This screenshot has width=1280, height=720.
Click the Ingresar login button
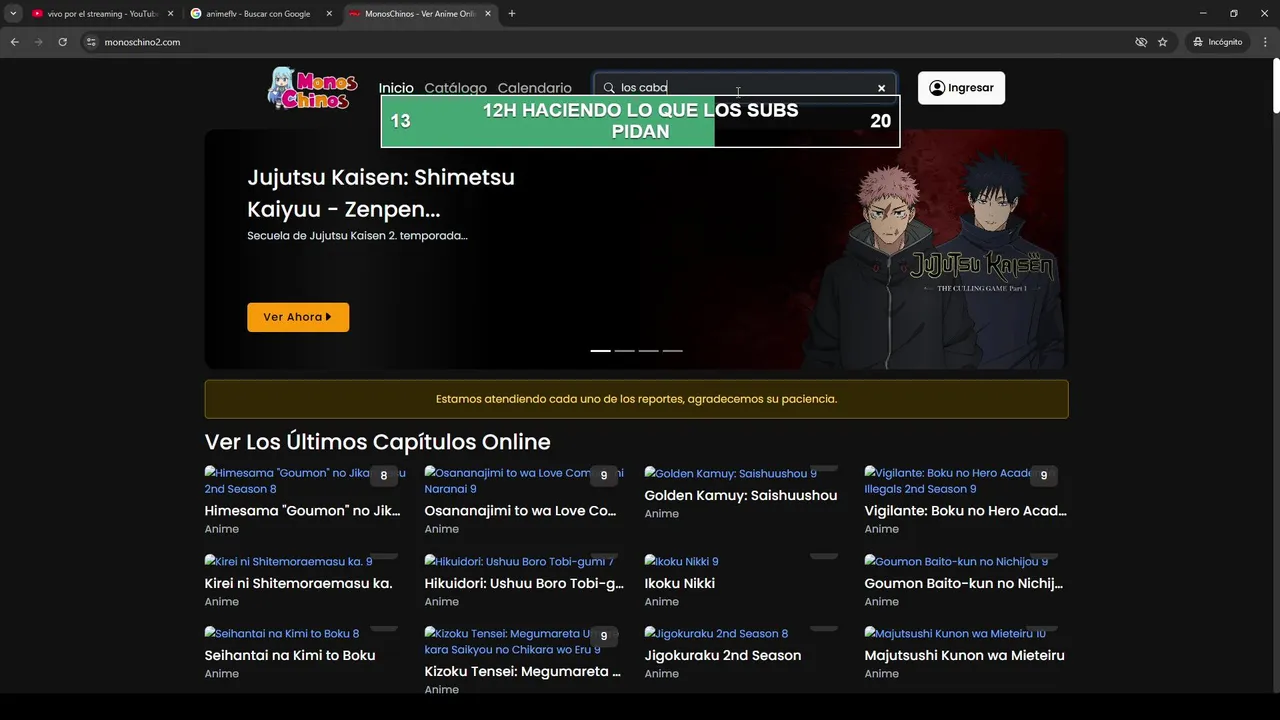pos(961,88)
